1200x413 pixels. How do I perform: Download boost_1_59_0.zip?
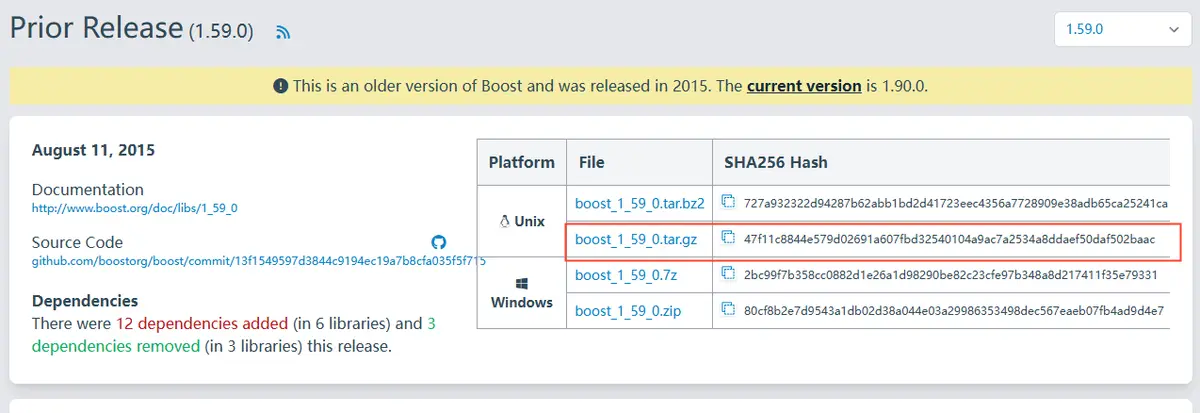click(x=628, y=311)
